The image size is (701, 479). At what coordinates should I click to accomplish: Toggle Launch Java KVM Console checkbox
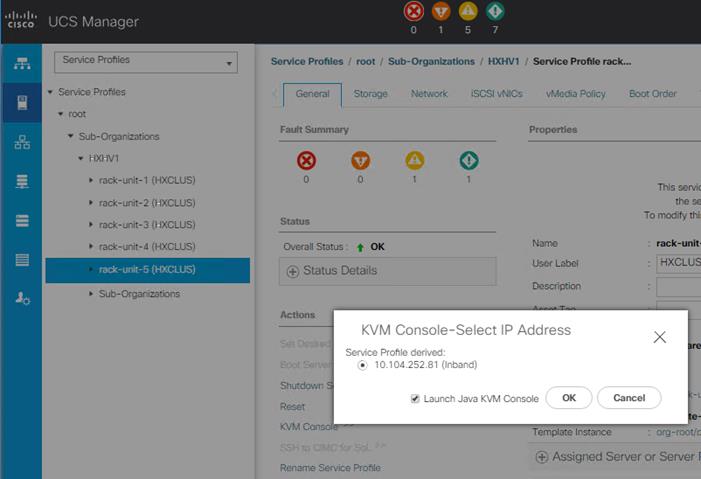click(415, 398)
